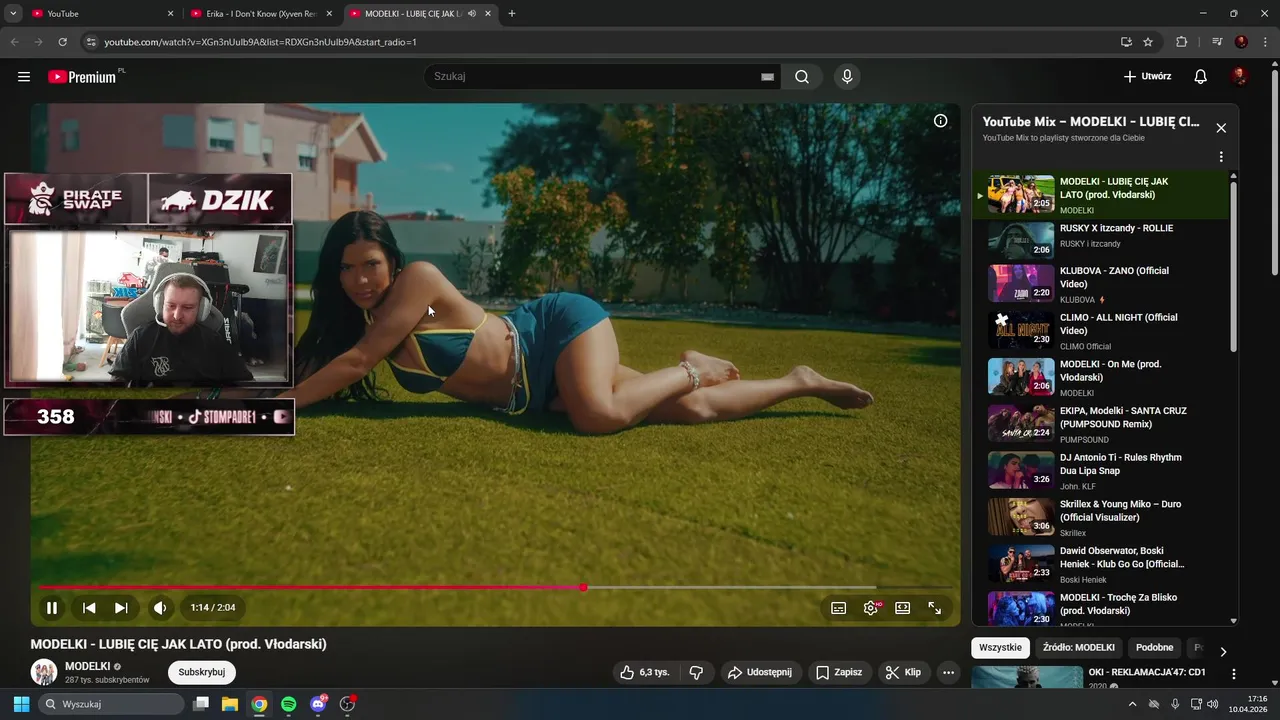Open player settings gear
This screenshot has height=720, width=1280.
[x=871, y=608]
